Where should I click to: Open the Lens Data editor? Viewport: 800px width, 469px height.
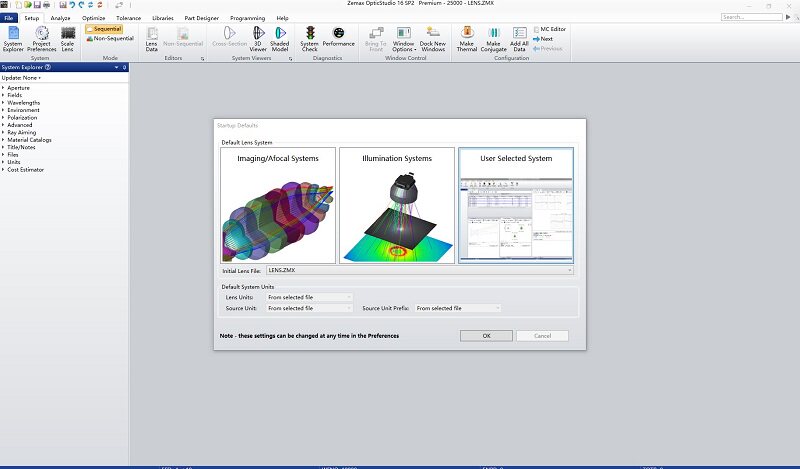(x=152, y=39)
